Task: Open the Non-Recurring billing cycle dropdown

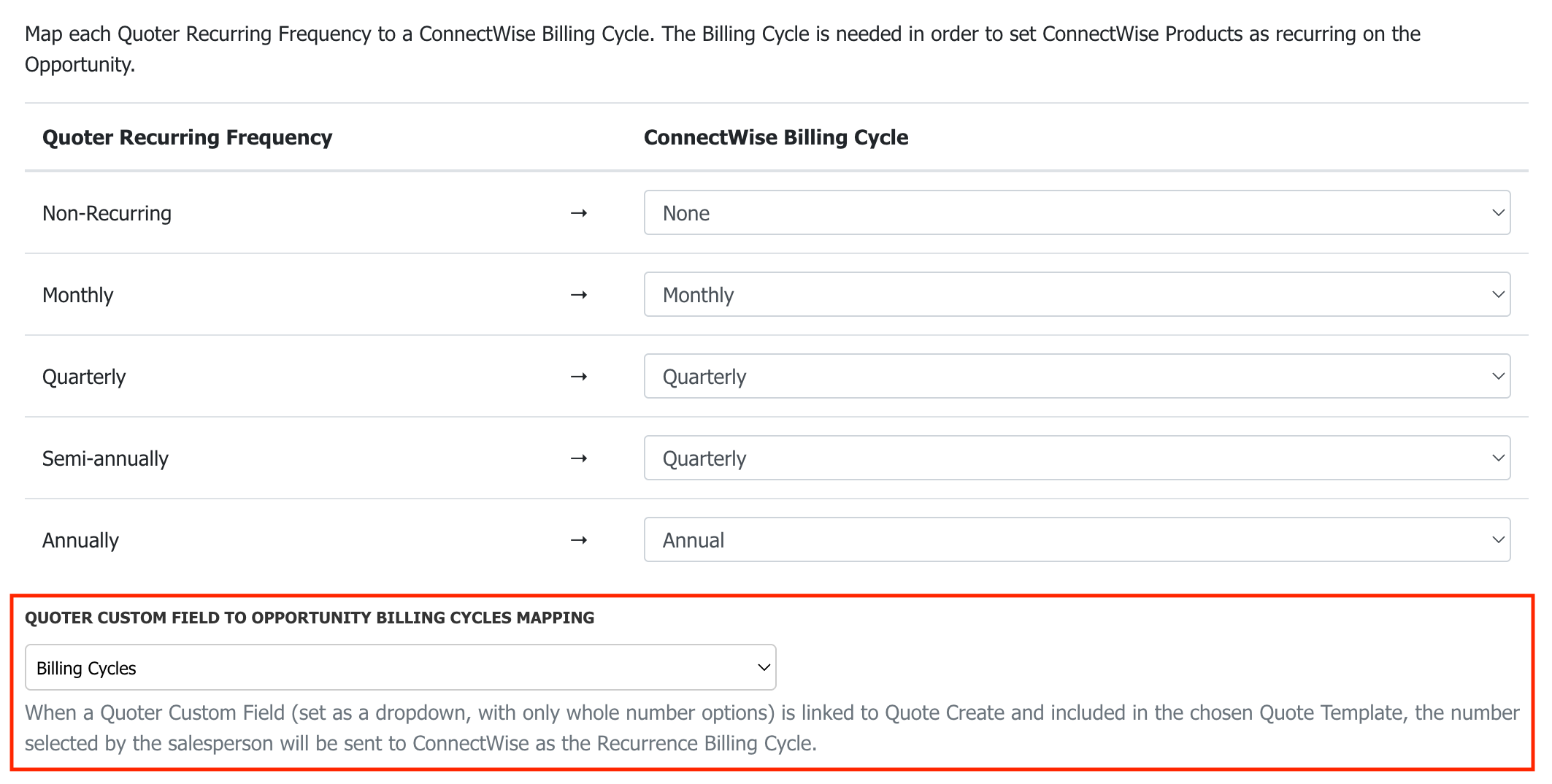Action: [x=1077, y=212]
